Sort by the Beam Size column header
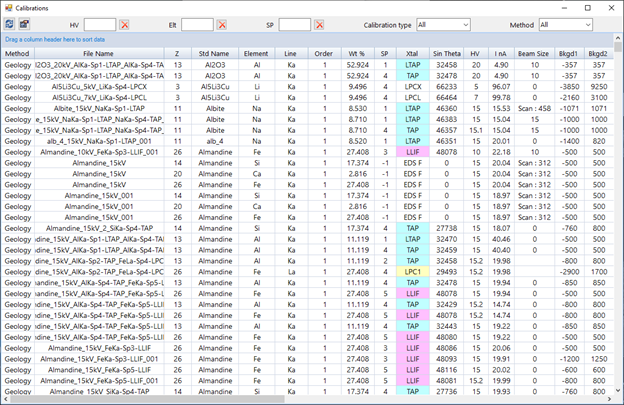This screenshot has width=624, height=405. tap(533, 53)
